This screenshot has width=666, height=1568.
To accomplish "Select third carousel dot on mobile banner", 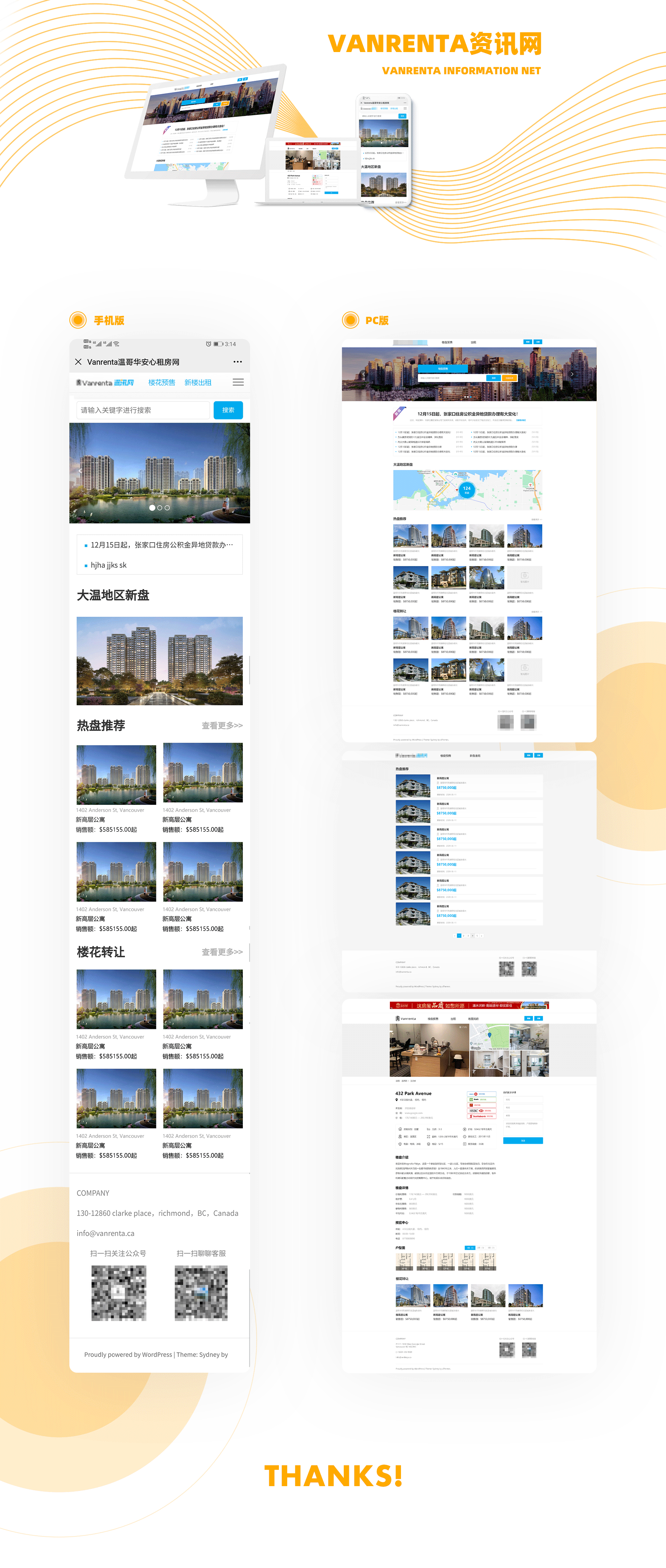I will (x=168, y=508).
